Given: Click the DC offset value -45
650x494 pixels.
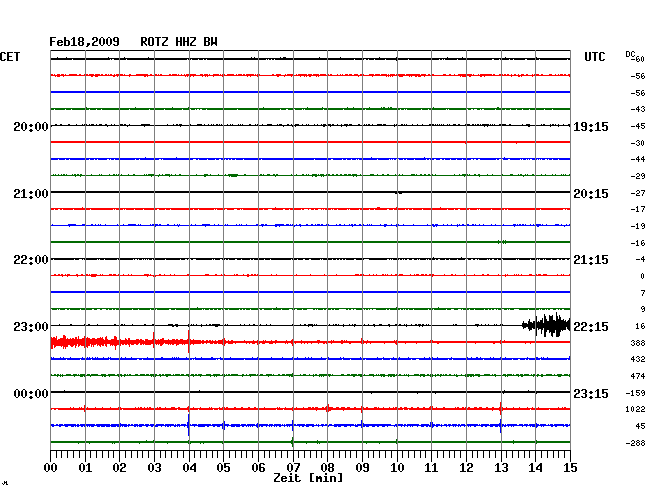Looking at the screenshot, I should 638,126.
